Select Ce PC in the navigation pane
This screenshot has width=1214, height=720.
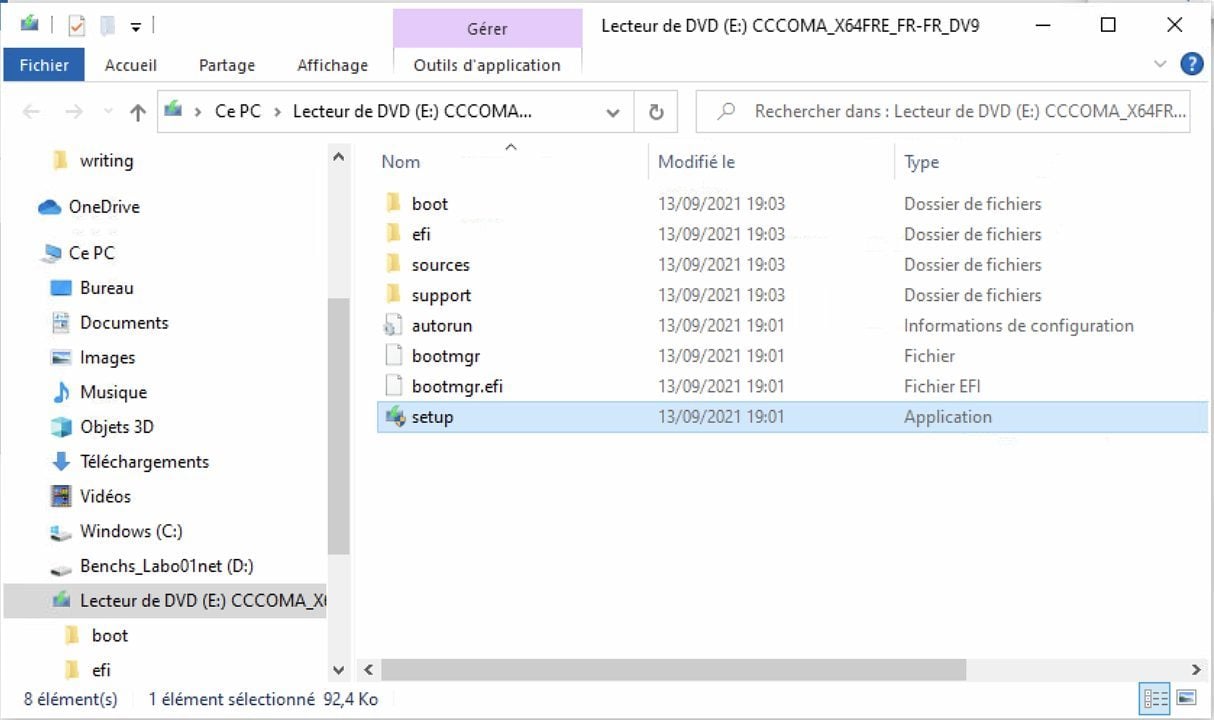(91, 253)
